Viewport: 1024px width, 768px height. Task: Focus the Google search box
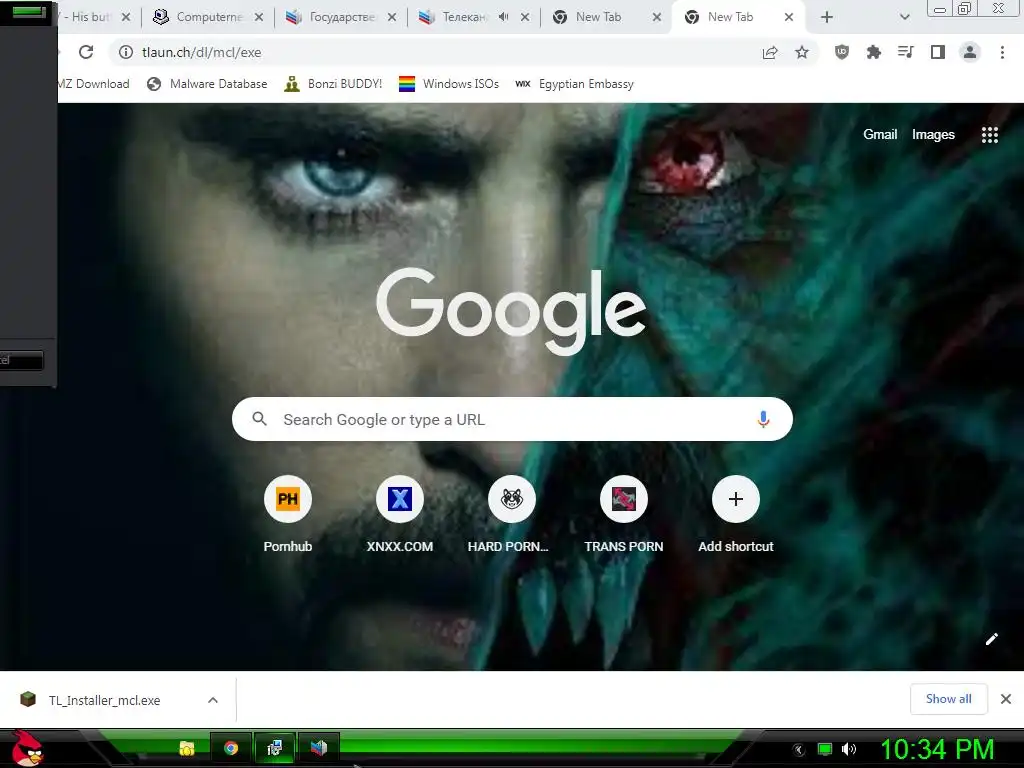pos(512,419)
